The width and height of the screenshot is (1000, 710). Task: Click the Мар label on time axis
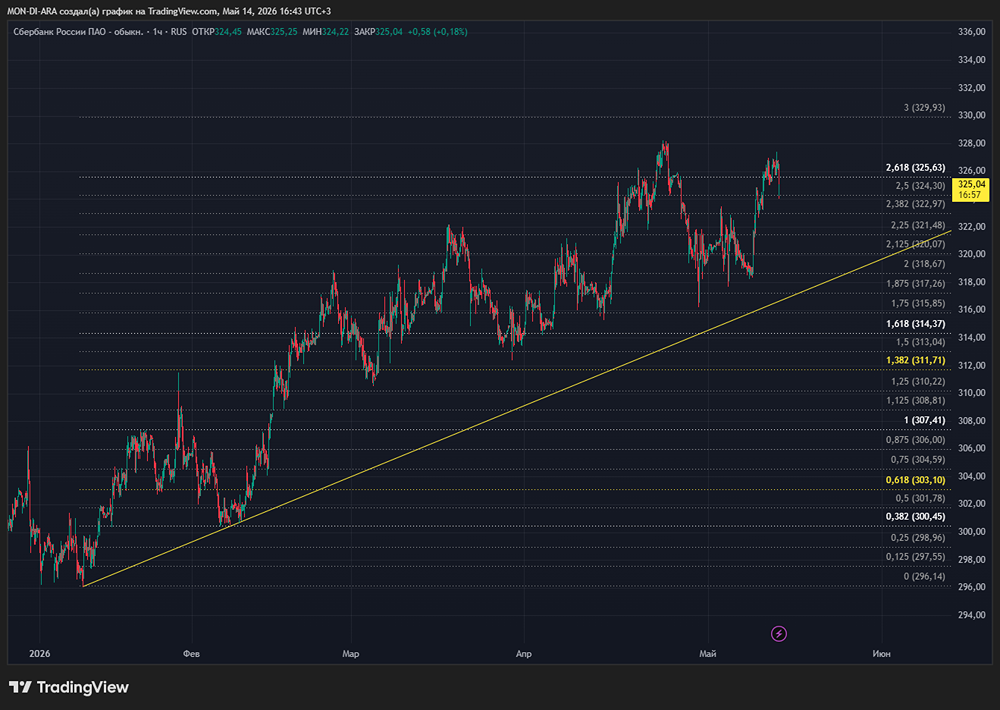(350, 654)
